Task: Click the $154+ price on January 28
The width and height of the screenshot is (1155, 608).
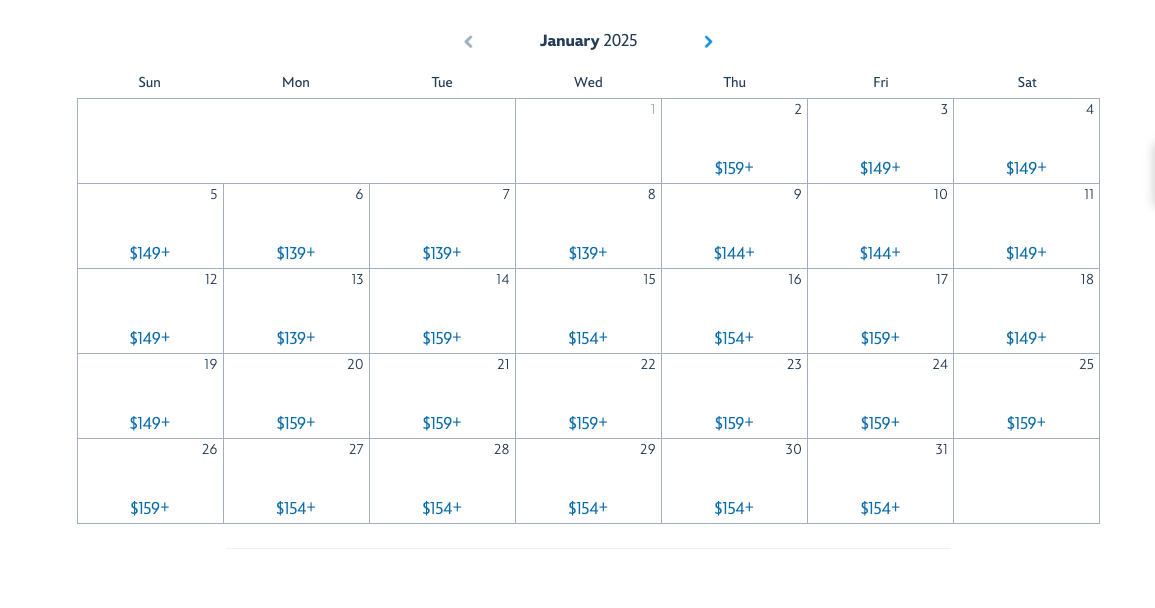Action: (442, 508)
